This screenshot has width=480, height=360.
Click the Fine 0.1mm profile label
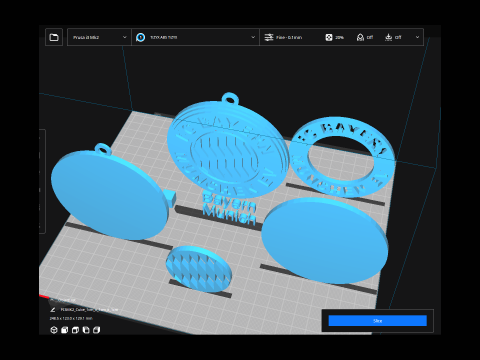pos(289,37)
